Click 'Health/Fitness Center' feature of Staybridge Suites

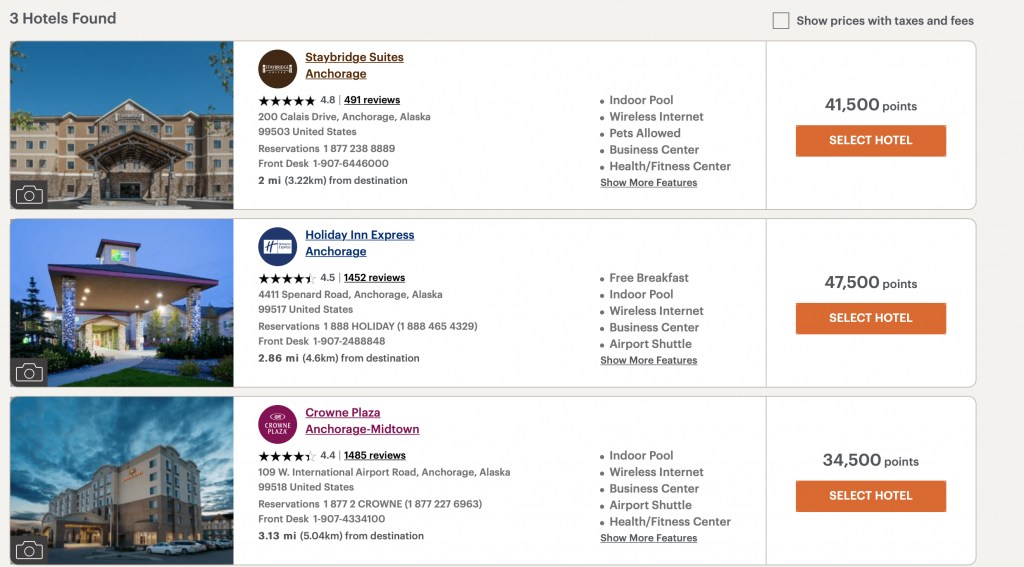pos(670,167)
